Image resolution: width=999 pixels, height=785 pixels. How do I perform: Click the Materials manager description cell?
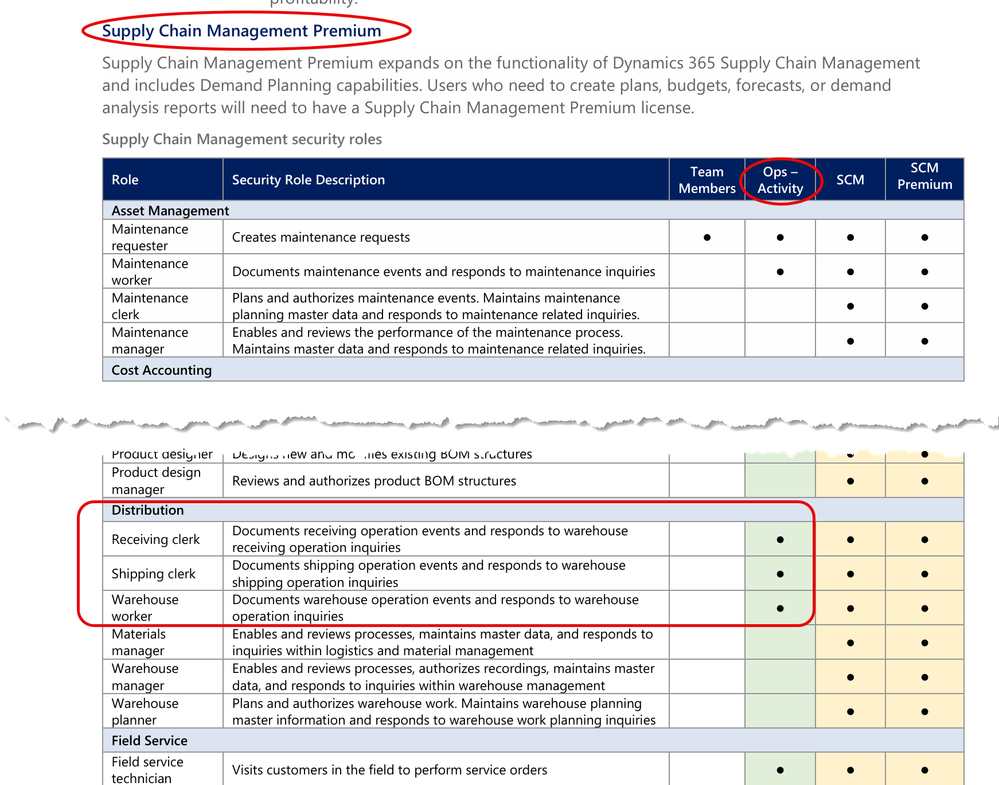pos(446,642)
